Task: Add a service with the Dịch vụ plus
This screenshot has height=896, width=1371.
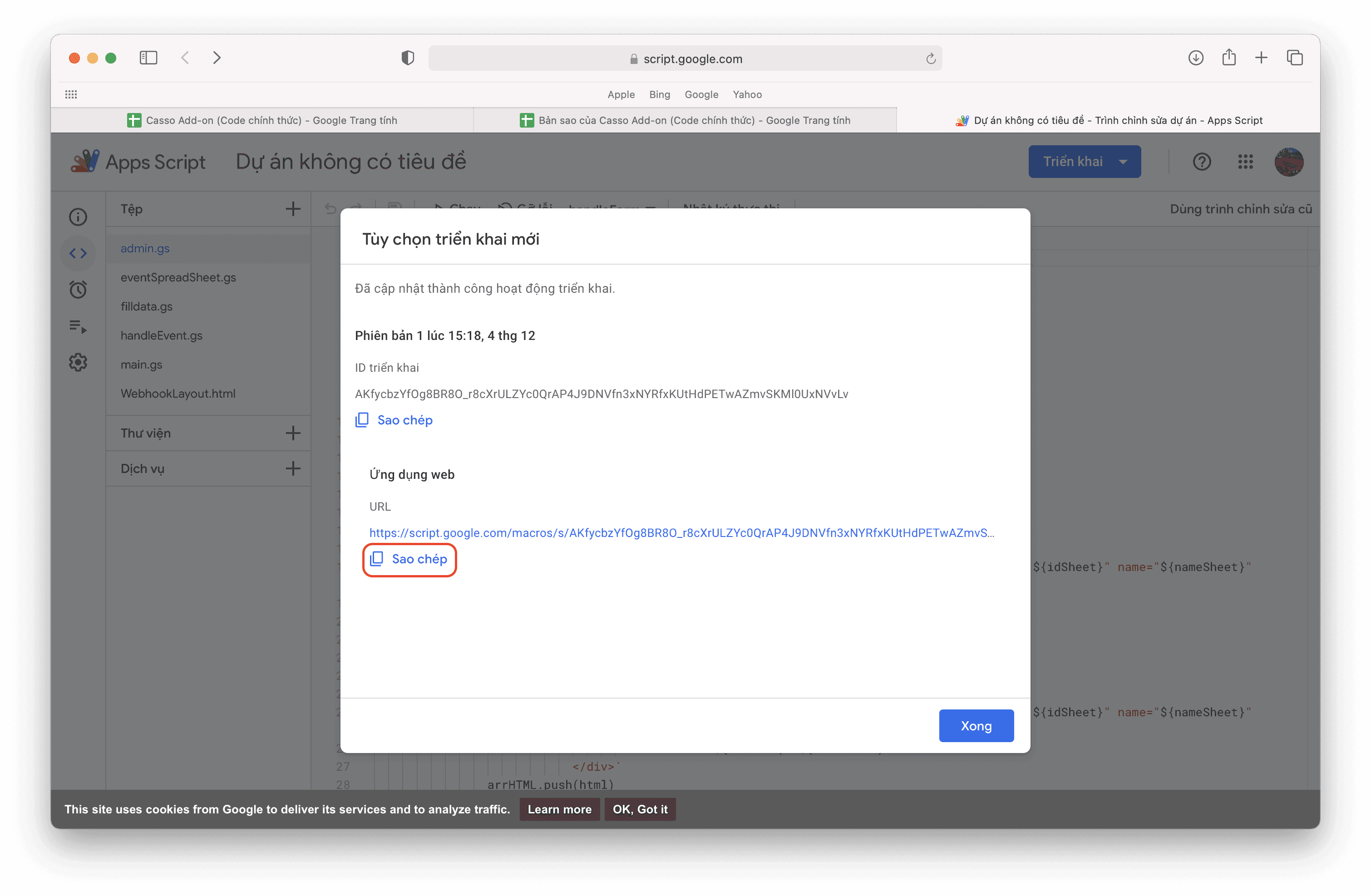Action: click(293, 468)
